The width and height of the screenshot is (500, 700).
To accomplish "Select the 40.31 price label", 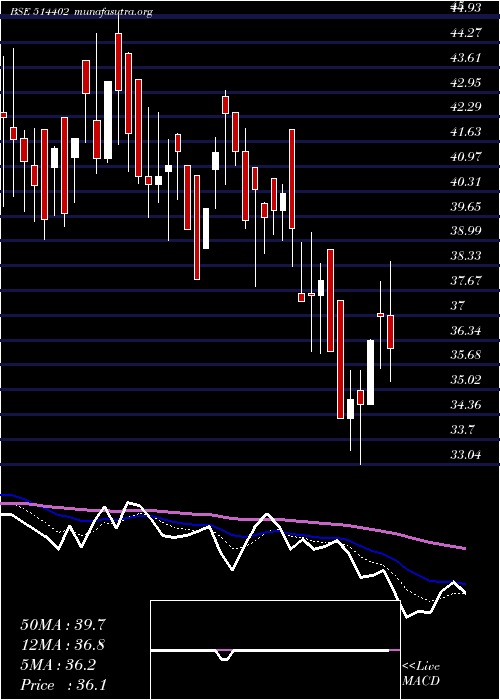I will [x=467, y=182].
